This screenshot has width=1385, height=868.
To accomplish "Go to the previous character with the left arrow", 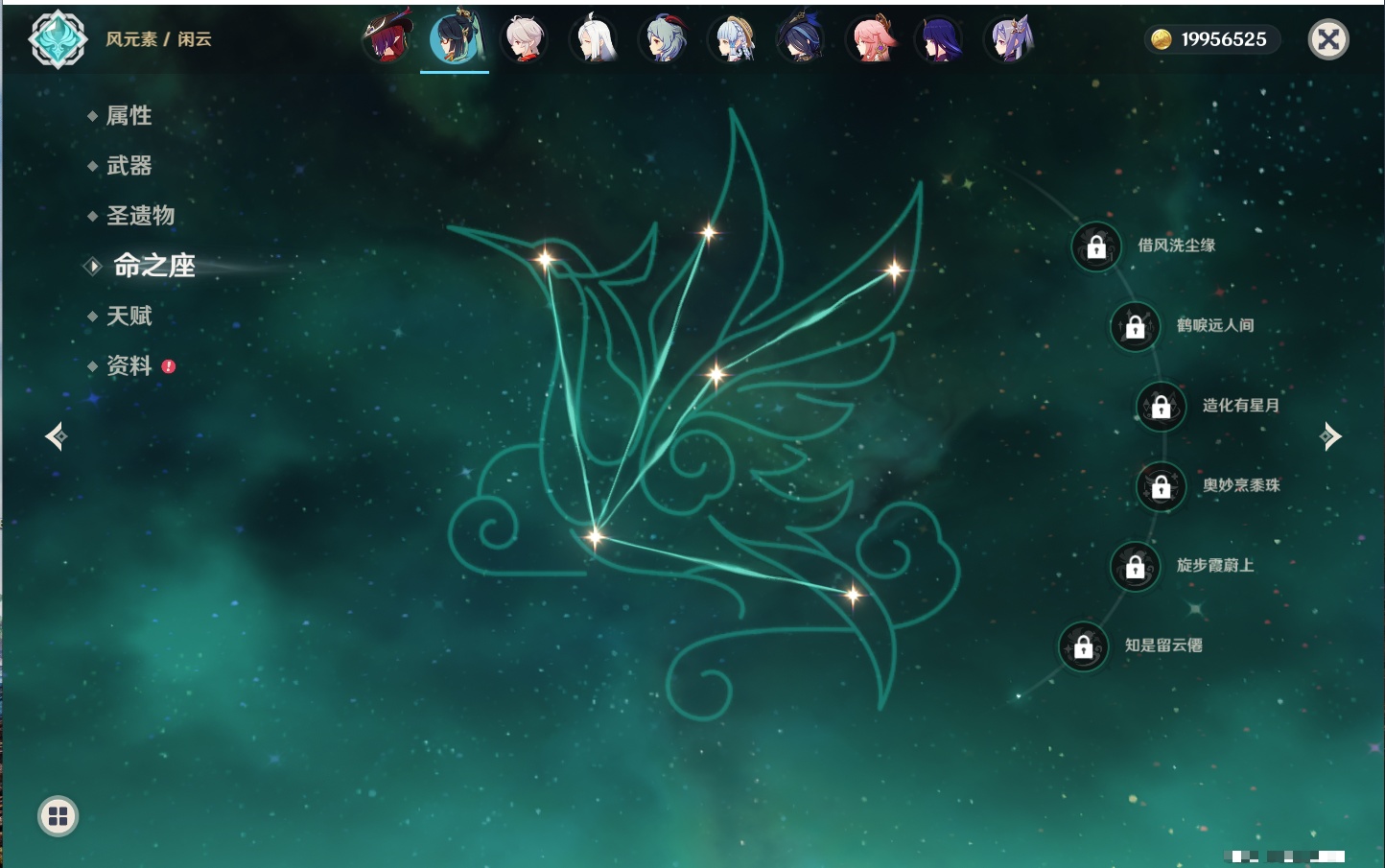I will [56, 436].
